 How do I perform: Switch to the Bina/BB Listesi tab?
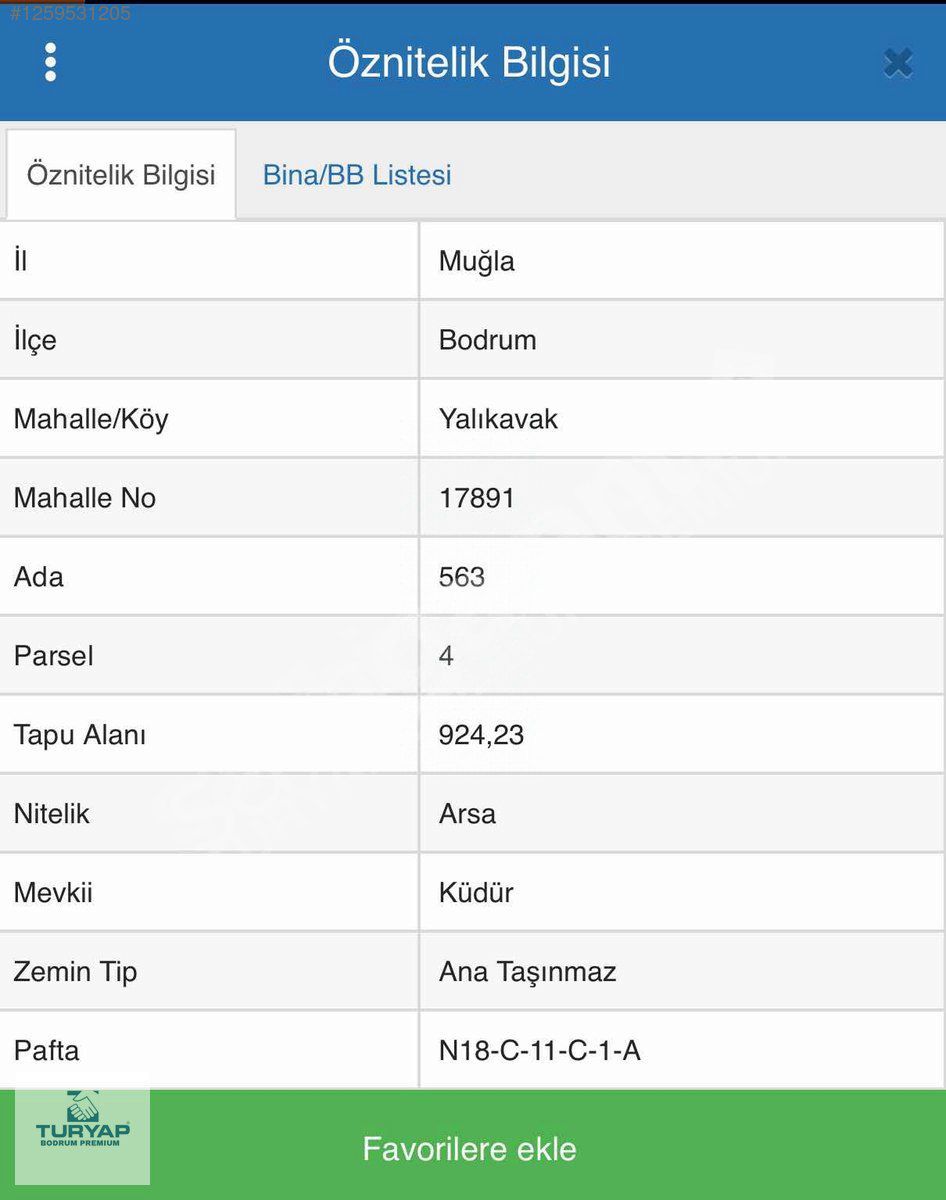pos(357,175)
